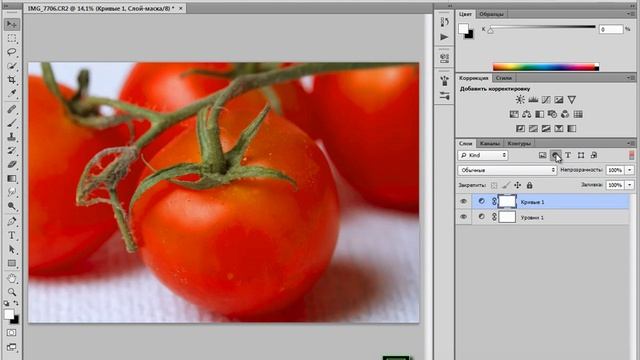Add a Levels adjustment
The image size is (640, 360).
533,100
